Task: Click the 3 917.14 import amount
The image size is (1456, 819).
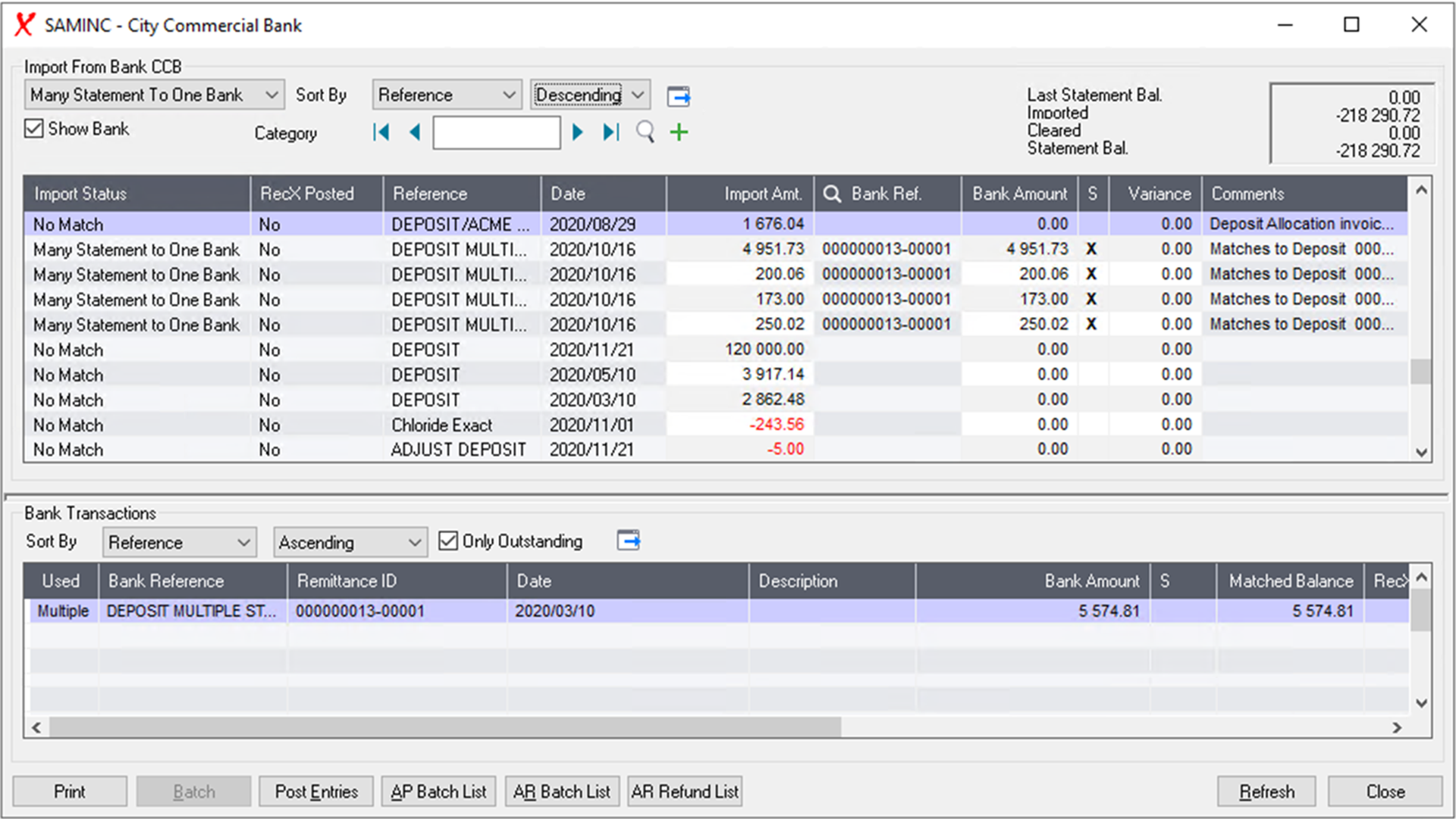Action: click(741, 375)
